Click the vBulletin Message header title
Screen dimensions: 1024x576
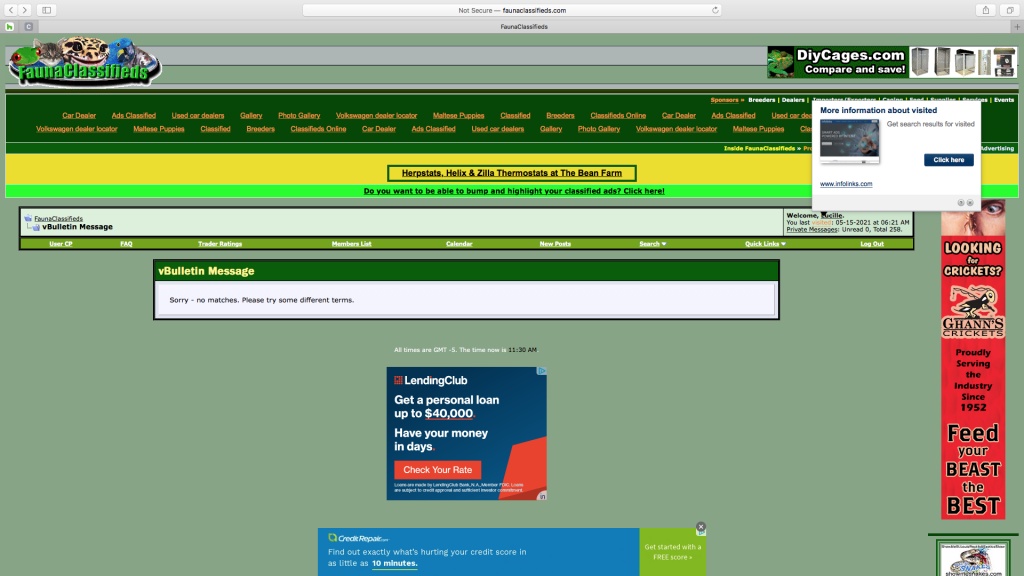coord(206,271)
